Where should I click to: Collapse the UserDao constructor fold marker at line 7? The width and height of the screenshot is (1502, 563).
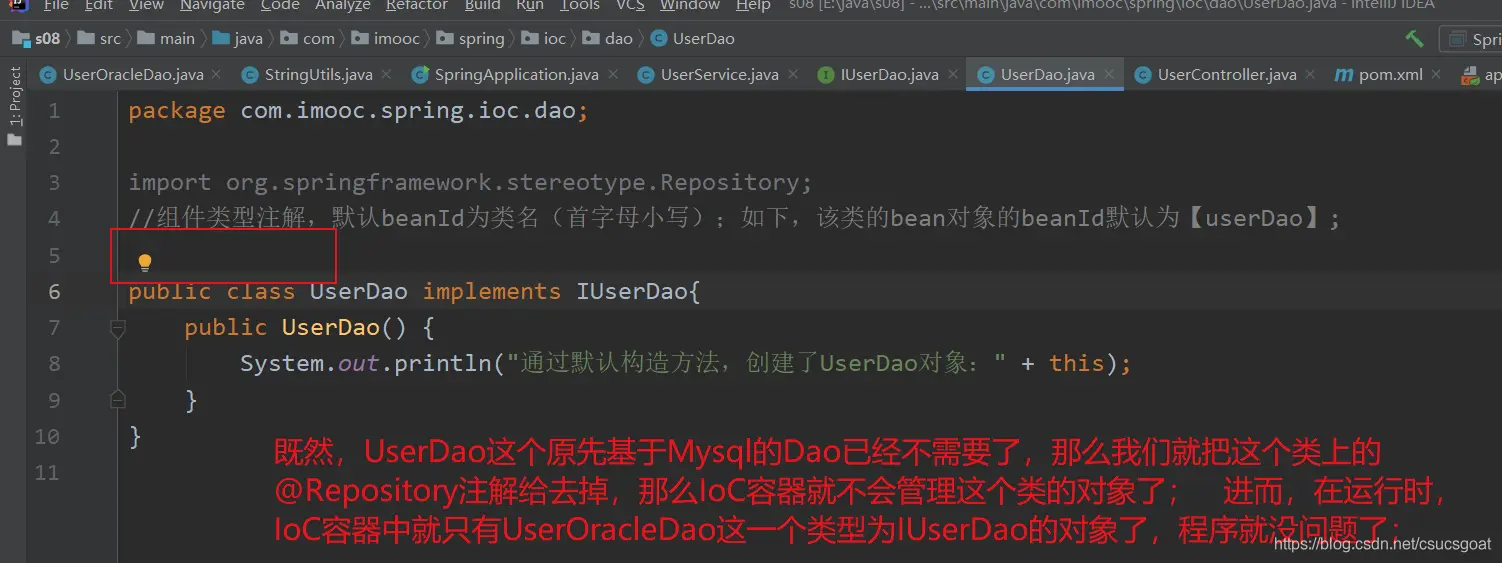tap(117, 328)
